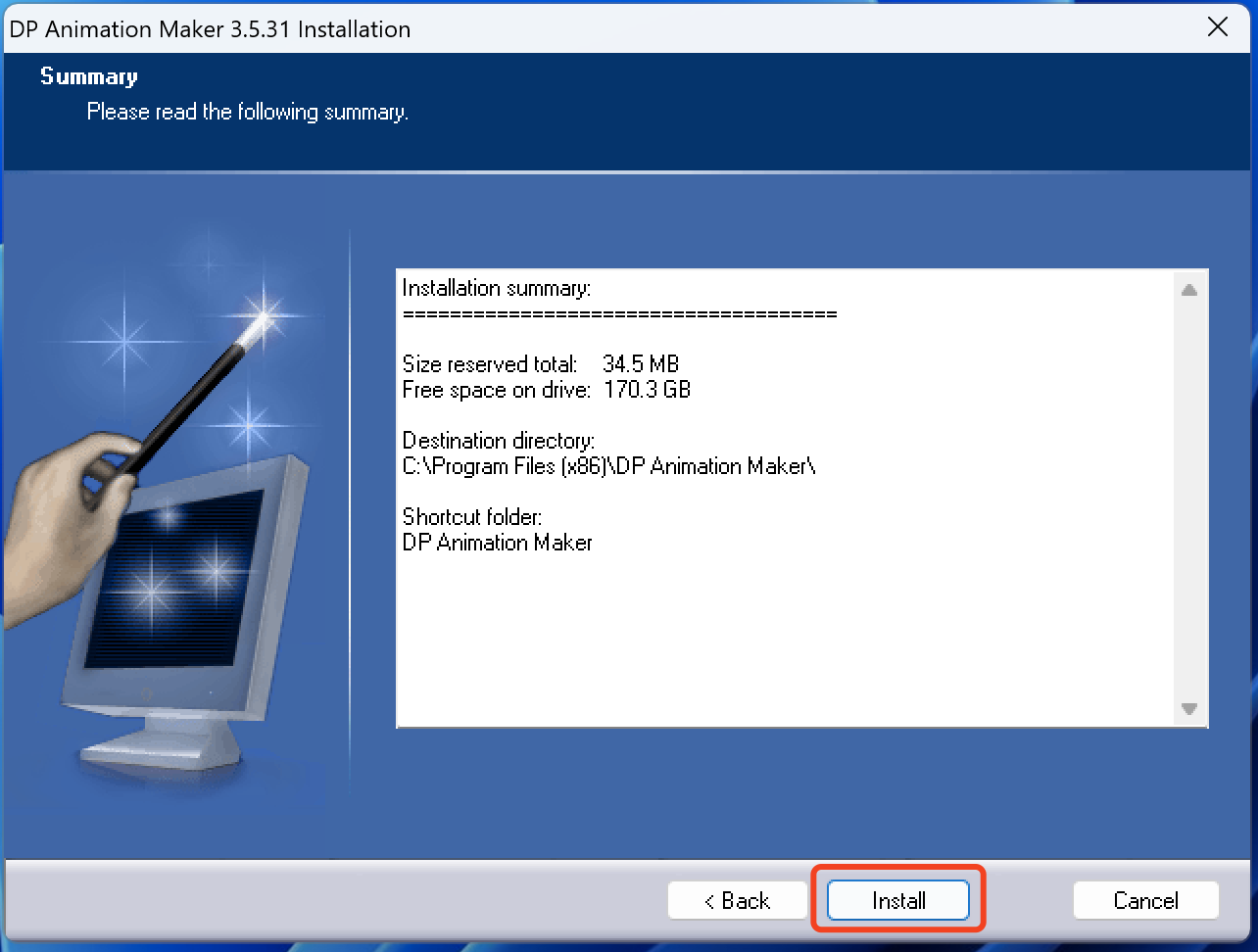Close the installer window
Image resolution: width=1258 pixels, height=952 pixels.
pyautogui.click(x=1218, y=27)
